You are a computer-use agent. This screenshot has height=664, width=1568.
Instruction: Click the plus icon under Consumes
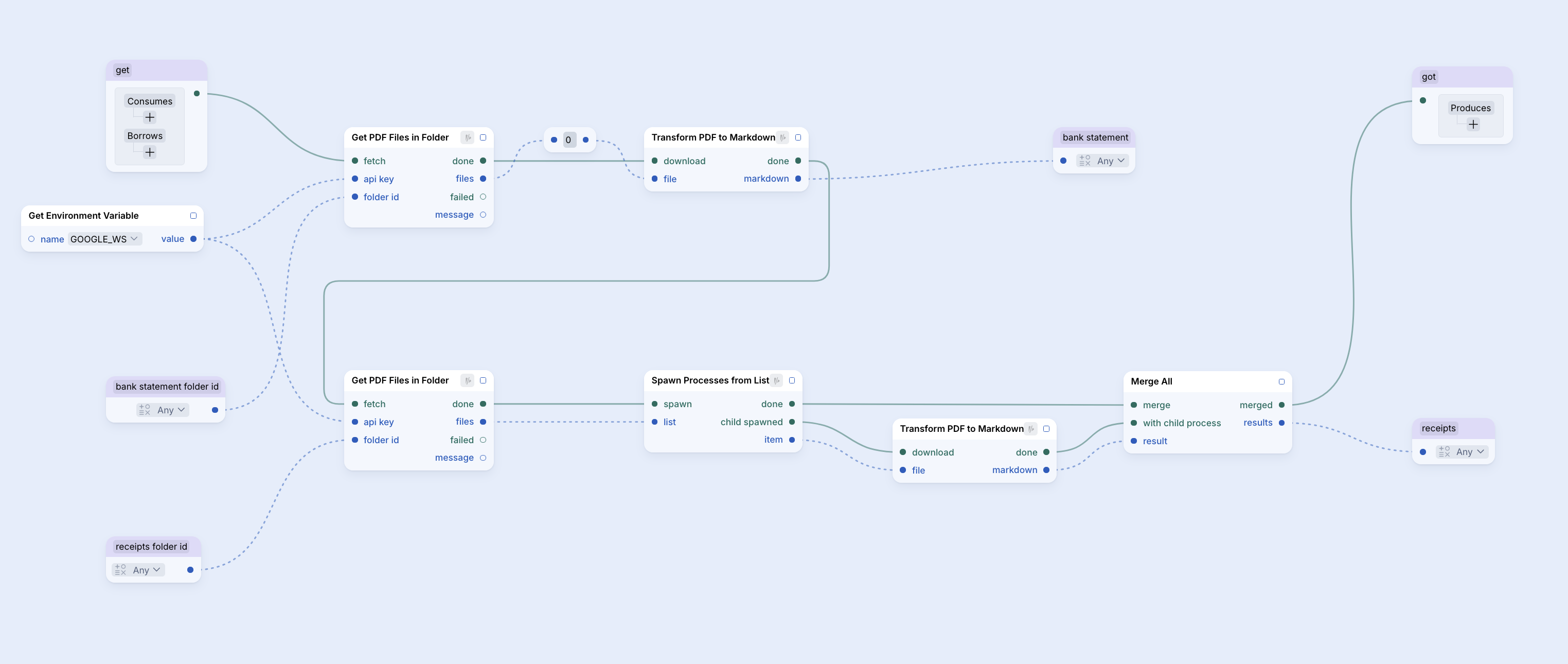(x=150, y=117)
